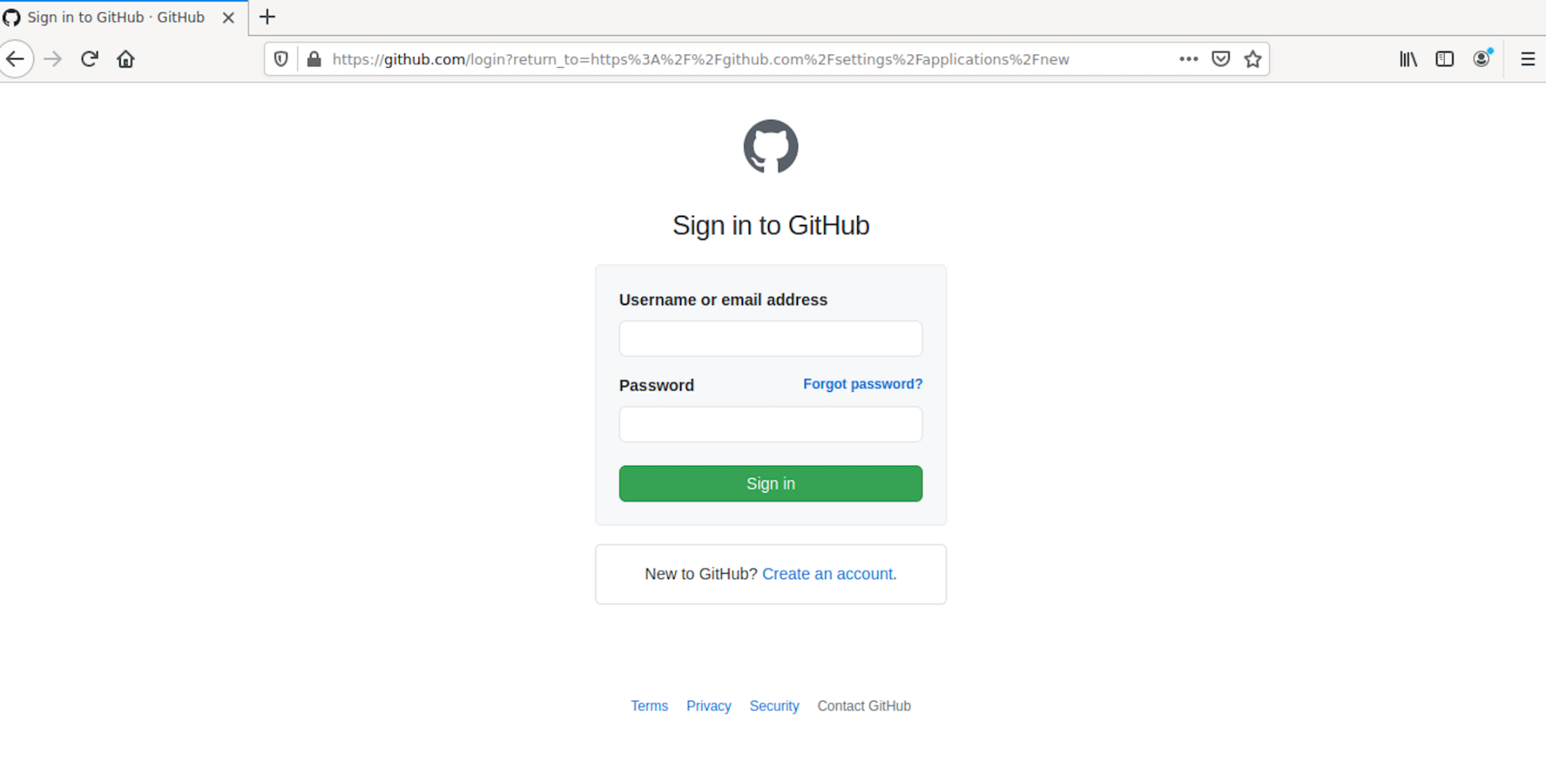Open the tracking protection shield icon
This screenshot has width=1546, height=784.
[x=282, y=59]
